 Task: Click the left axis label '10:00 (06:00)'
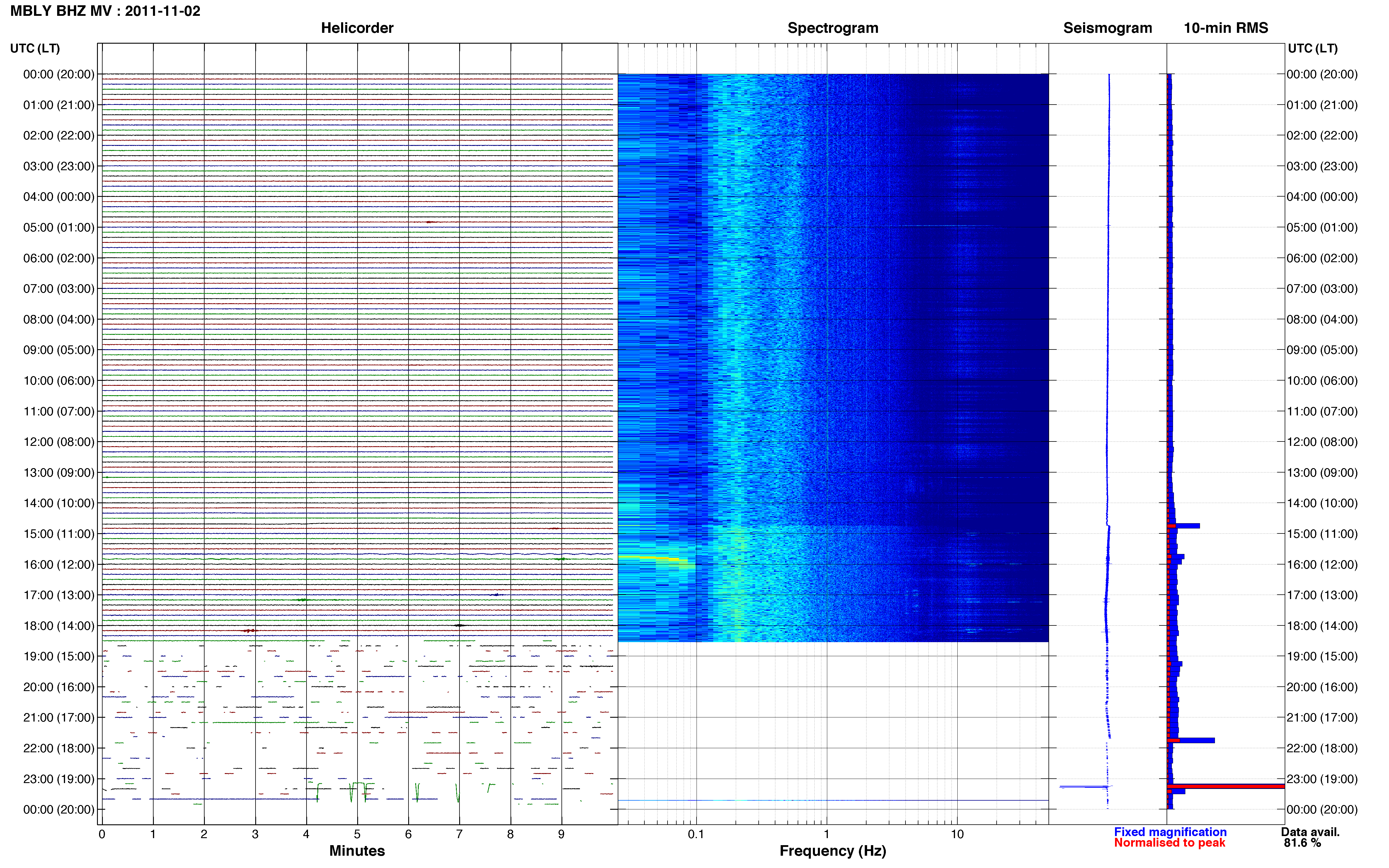pos(59,381)
